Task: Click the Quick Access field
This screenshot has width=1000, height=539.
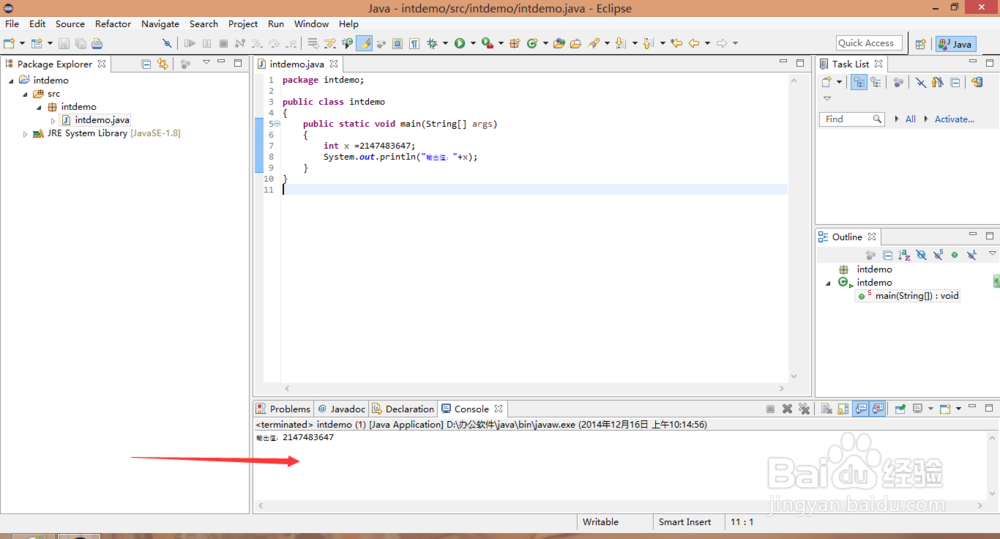Action: (x=869, y=43)
